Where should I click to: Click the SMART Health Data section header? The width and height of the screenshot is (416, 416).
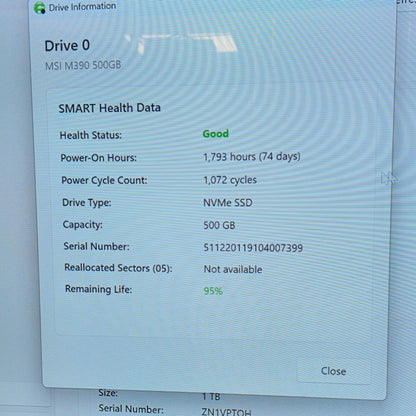point(110,108)
